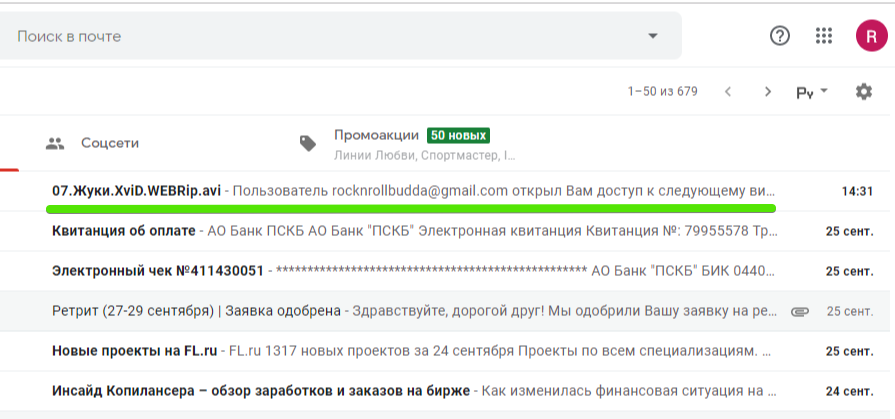Expand search options dropdown arrow
The image size is (895, 419).
[x=653, y=36]
